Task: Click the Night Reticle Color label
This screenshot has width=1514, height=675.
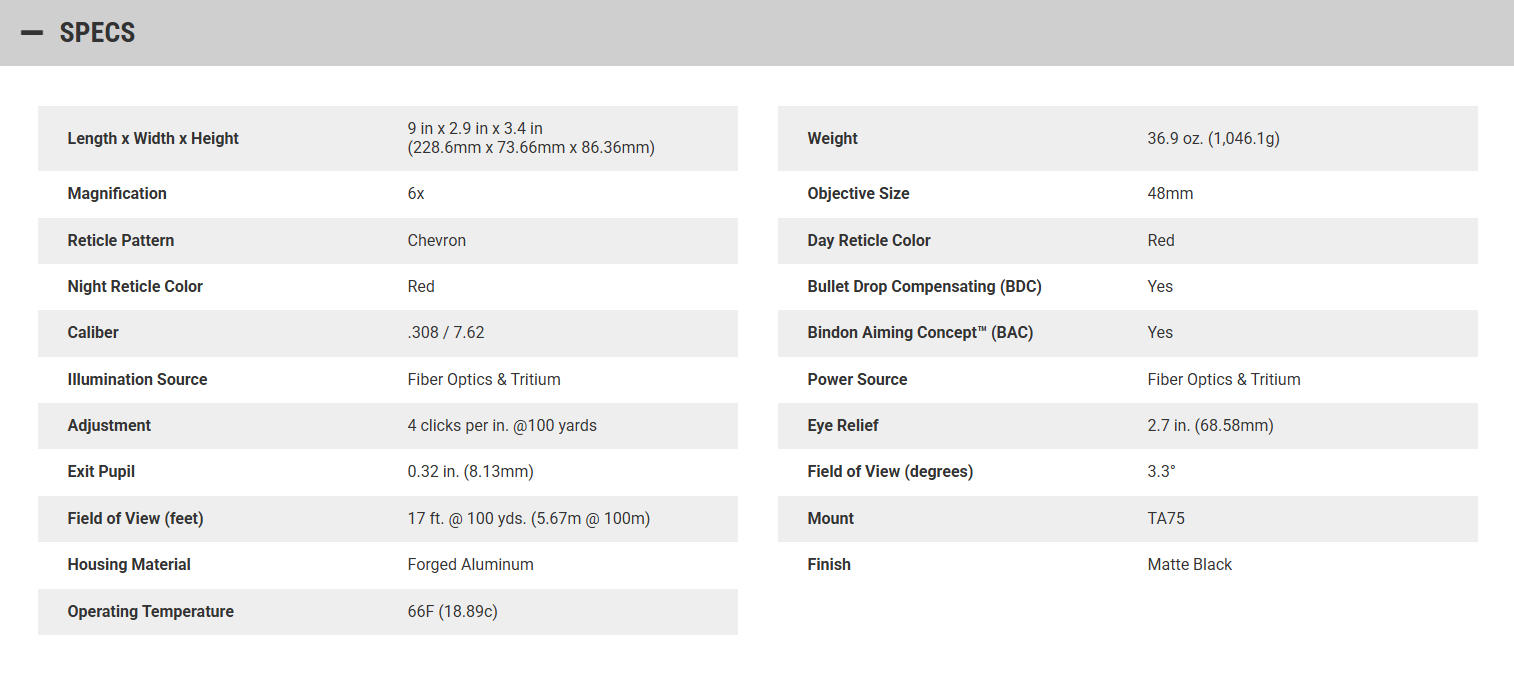Action: [135, 287]
